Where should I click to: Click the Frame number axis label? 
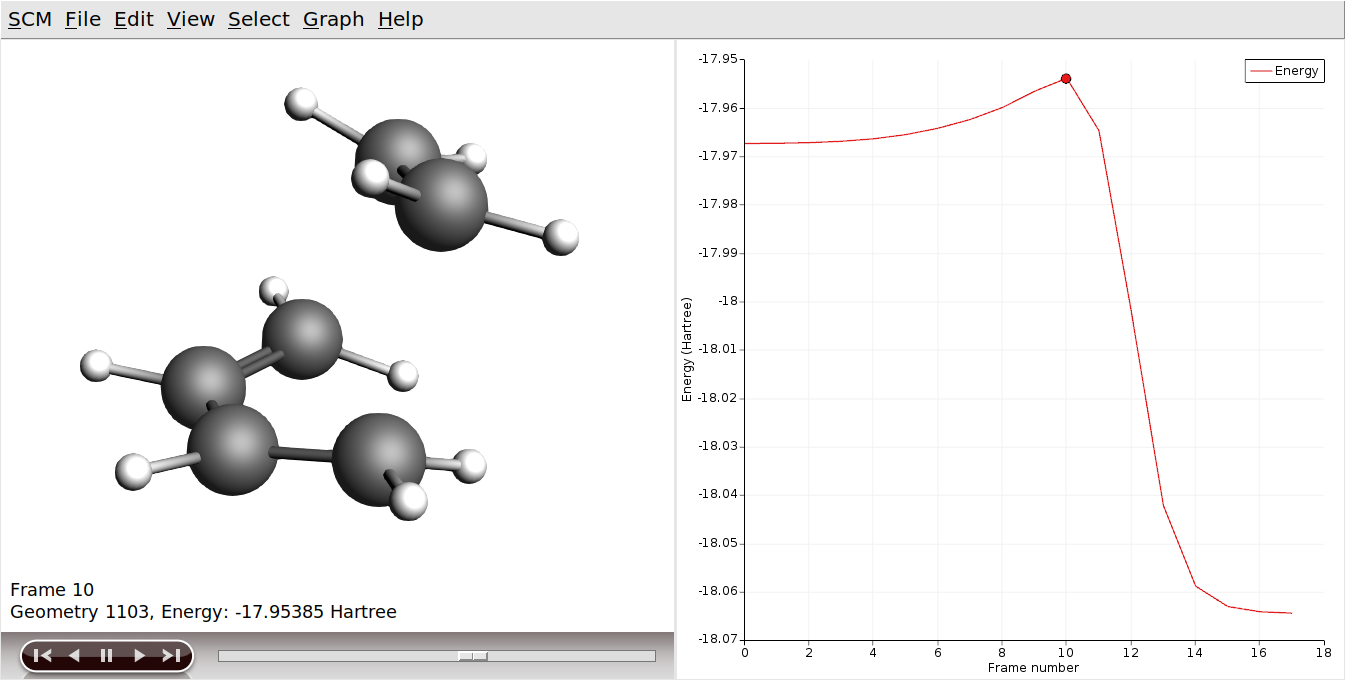click(1033, 667)
